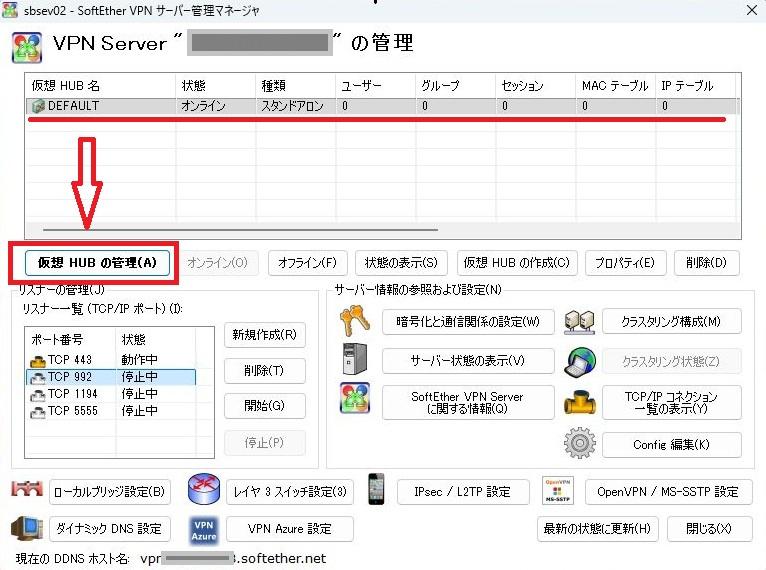Viewport: 766px width, 570px height.
Task: Click the listener 停止(P) button
Action: click(265, 443)
